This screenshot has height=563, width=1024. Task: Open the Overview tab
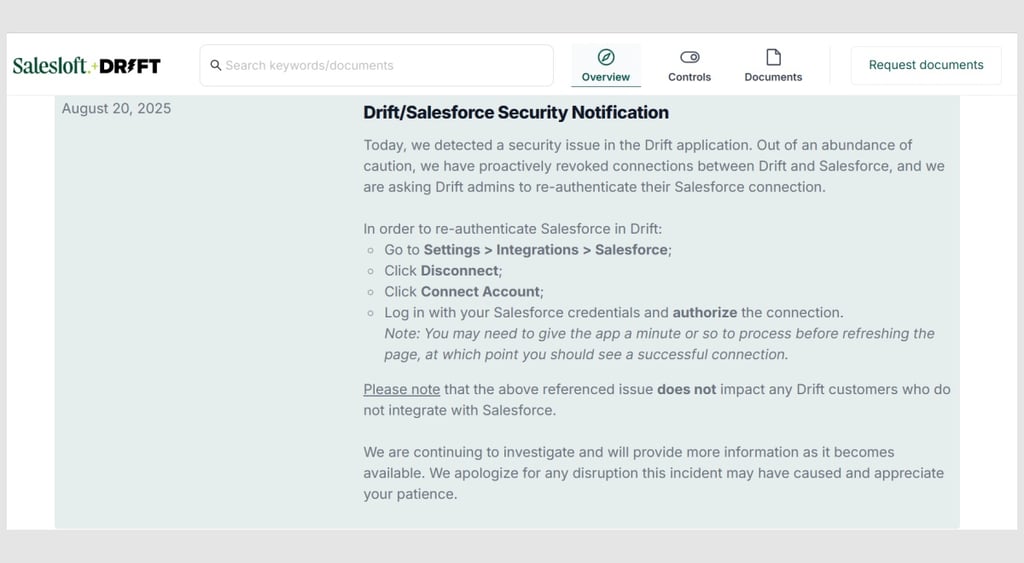pyautogui.click(x=606, y=65)
